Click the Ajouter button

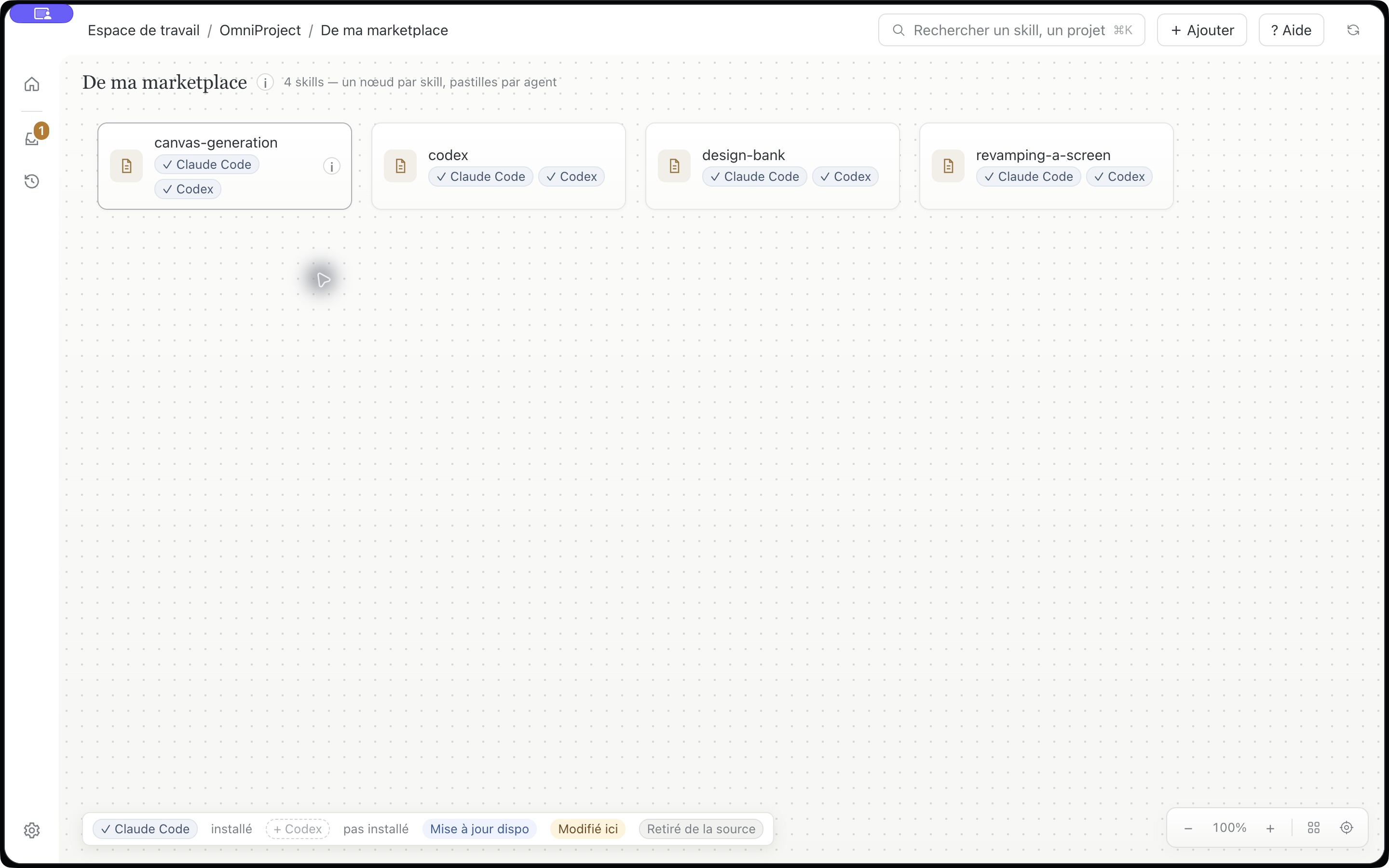point(1201,30)
